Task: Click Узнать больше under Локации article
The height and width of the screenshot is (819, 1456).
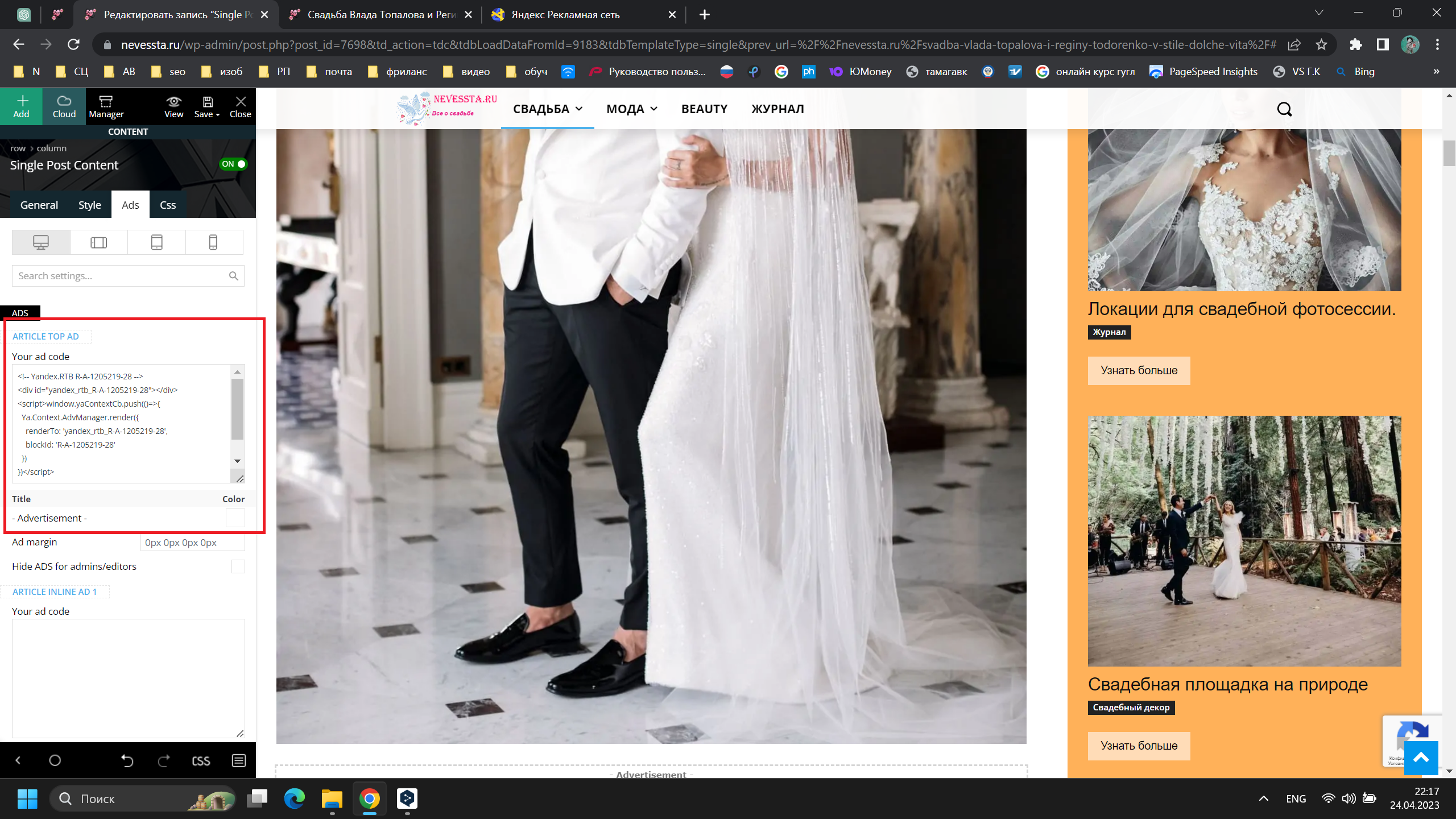Action: pos(1139,371)
